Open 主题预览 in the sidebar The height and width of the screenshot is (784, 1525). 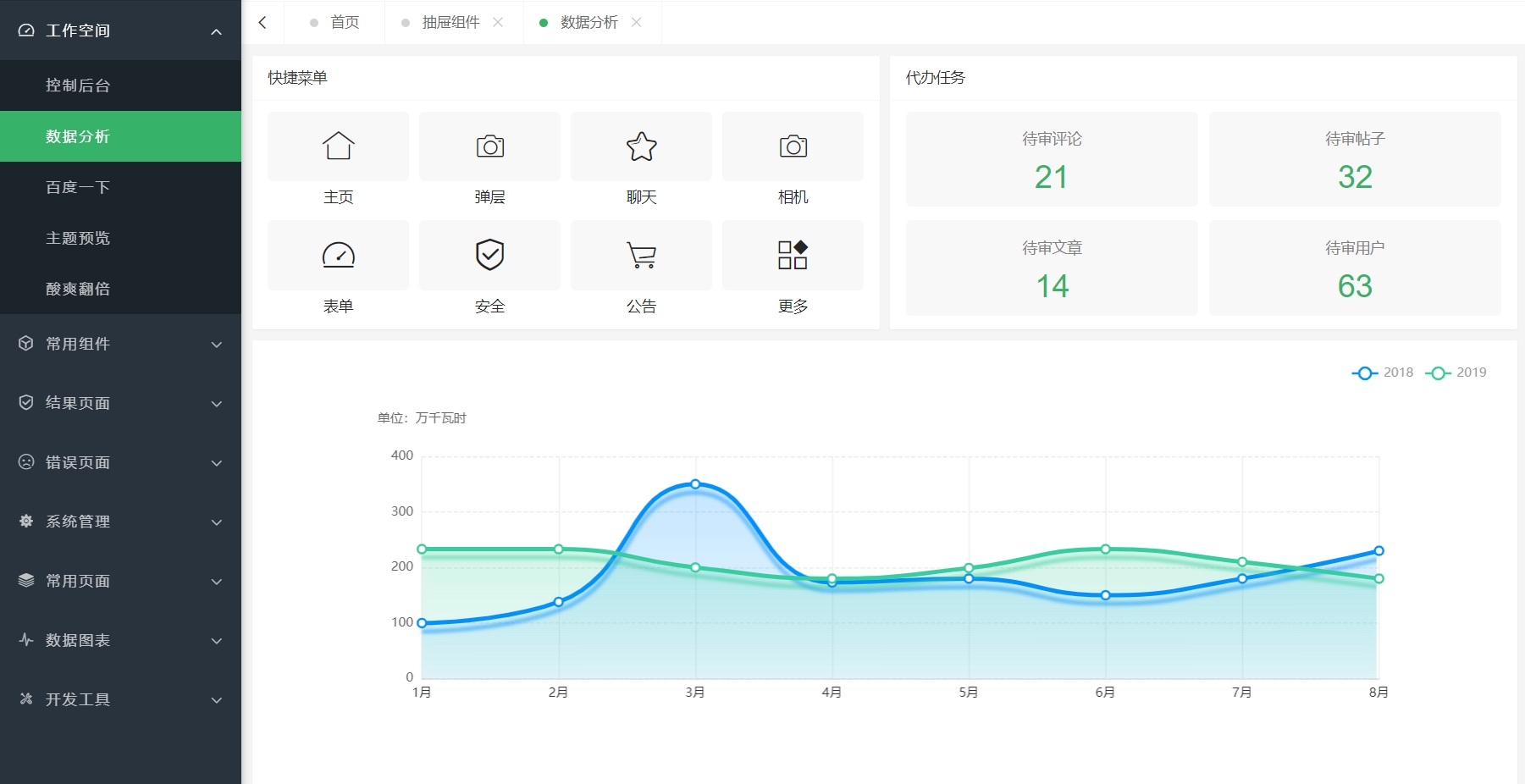(120, 238)
